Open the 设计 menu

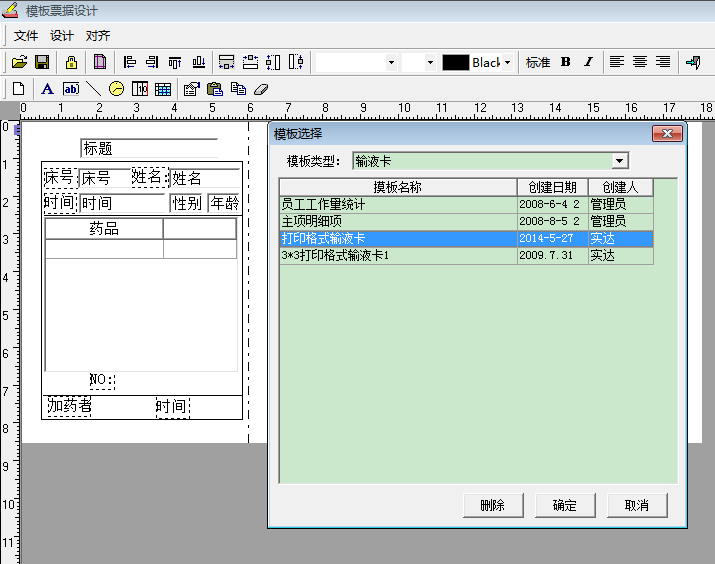click(62, 36)
